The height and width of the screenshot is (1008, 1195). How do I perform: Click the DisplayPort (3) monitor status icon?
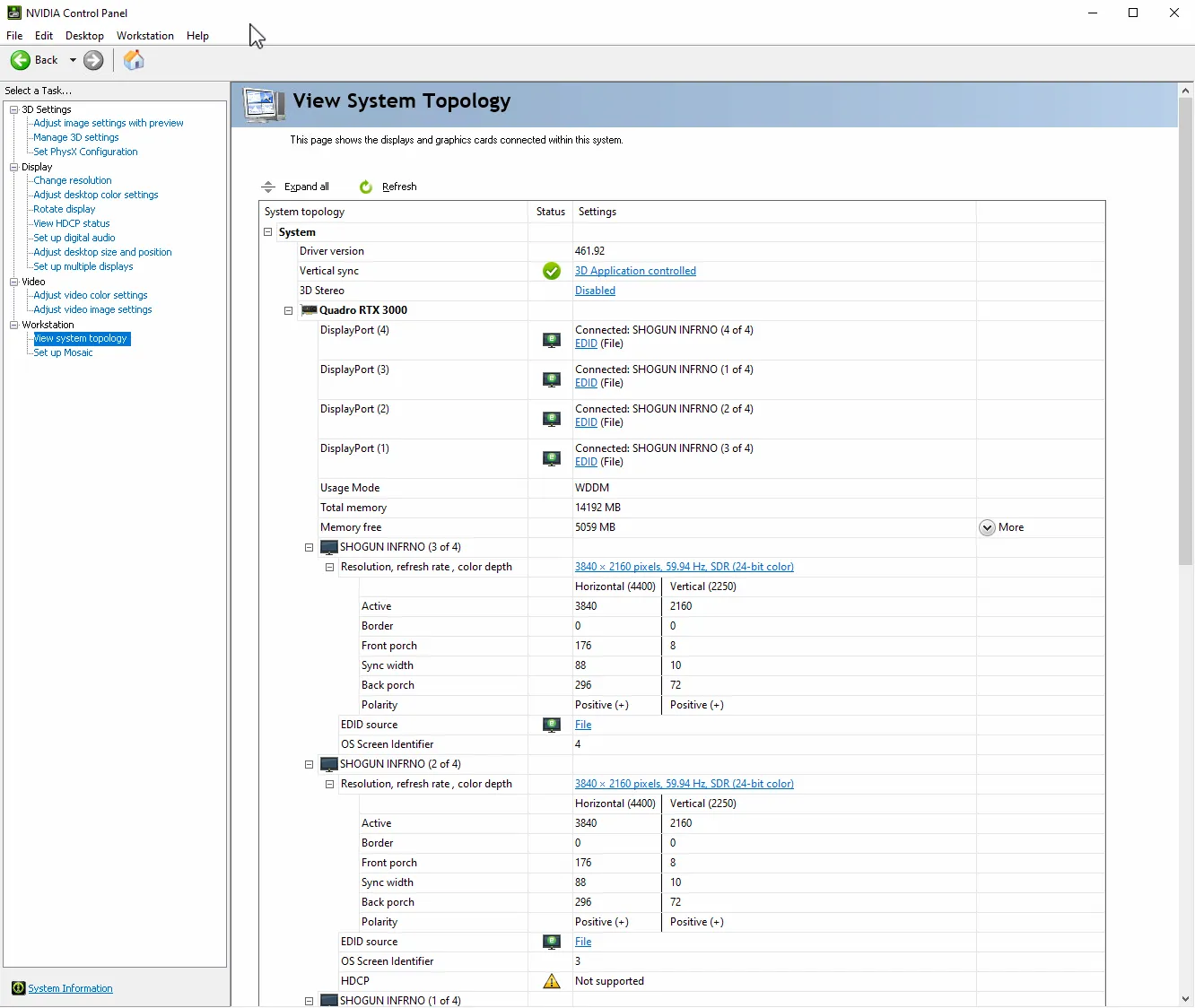[552, 379]
